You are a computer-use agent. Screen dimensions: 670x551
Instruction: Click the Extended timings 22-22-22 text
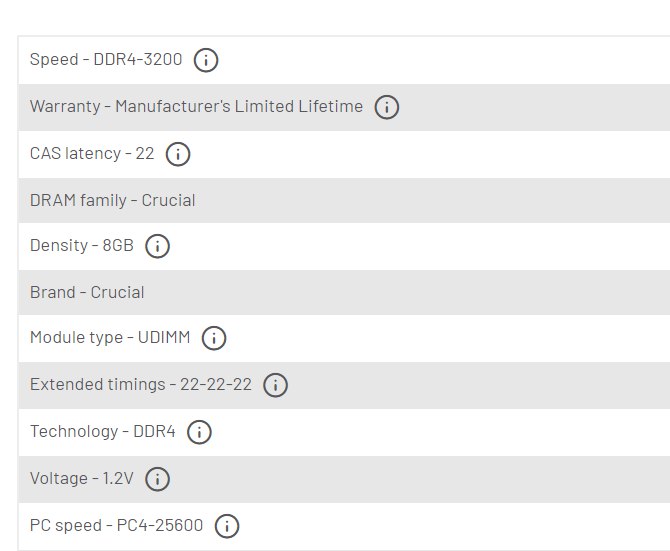coord(141,384)
